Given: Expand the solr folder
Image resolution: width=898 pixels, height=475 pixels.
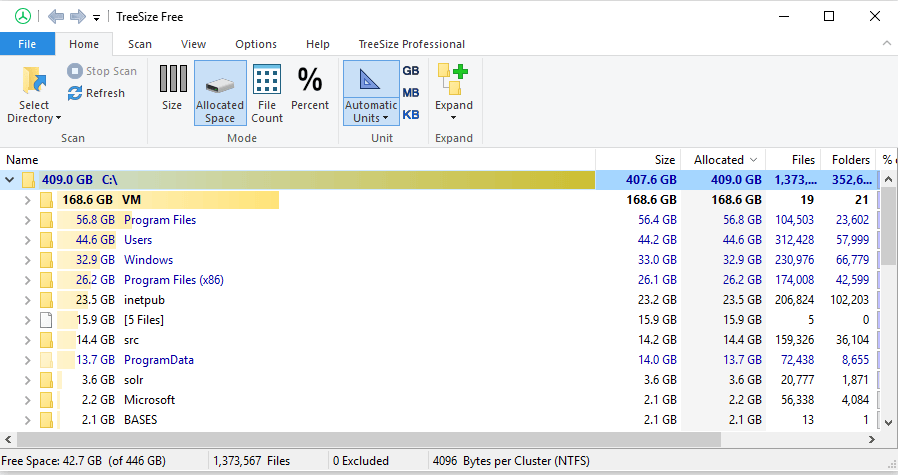Looking at the screenshot, I should tap(27, 380).
